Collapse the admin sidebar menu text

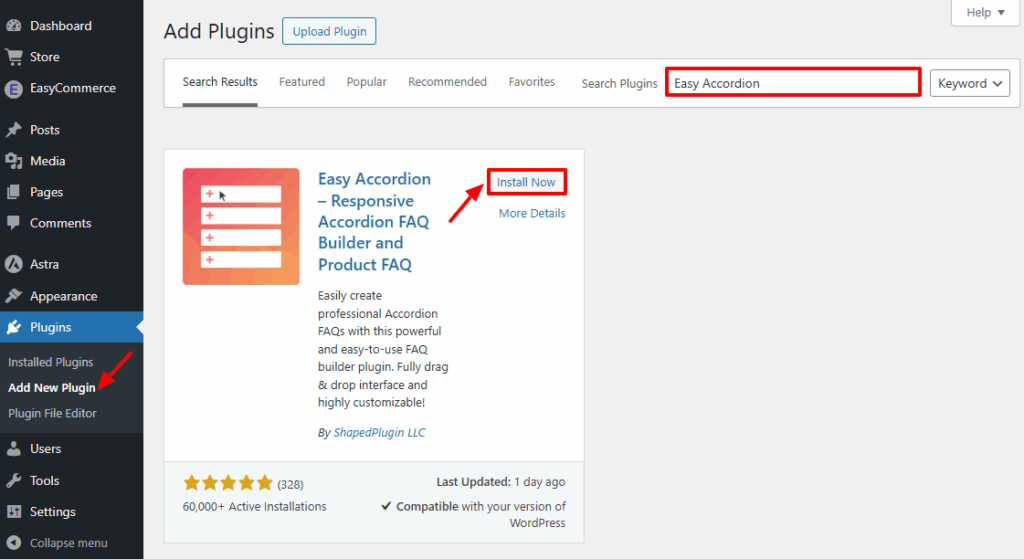69,543
